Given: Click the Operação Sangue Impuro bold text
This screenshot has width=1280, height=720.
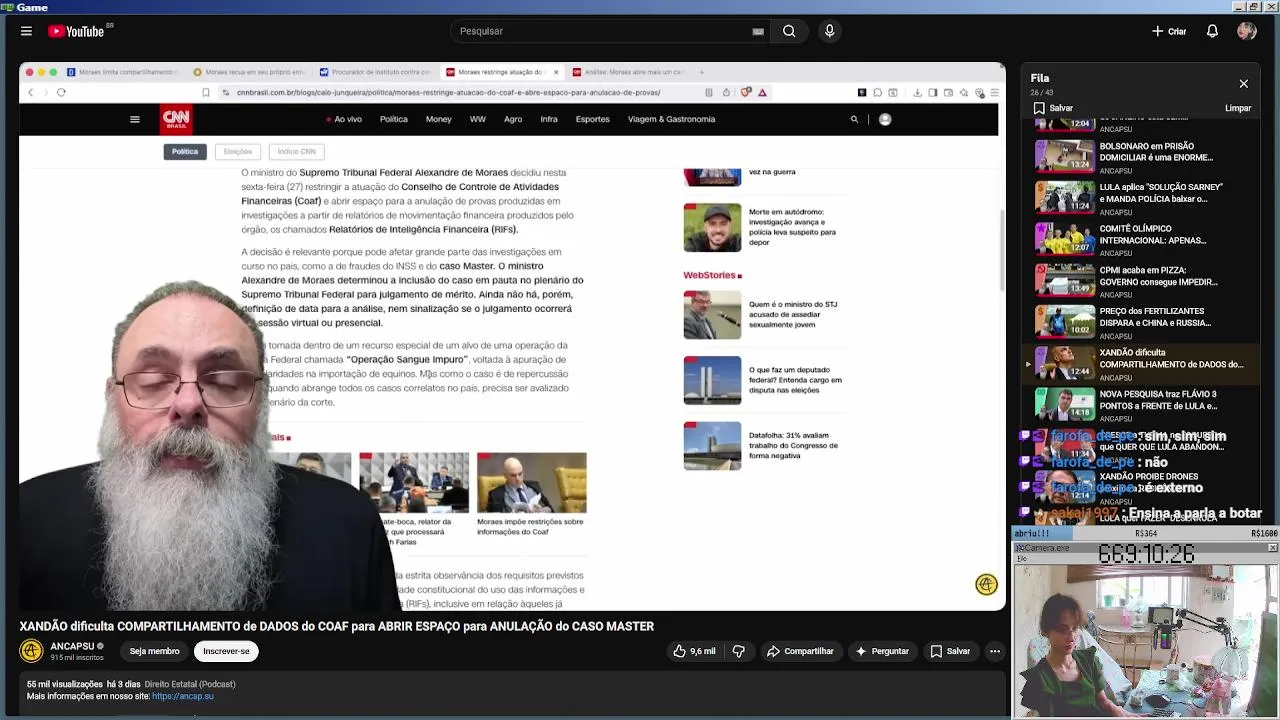Looking at the screenshot, I should 406,359.
